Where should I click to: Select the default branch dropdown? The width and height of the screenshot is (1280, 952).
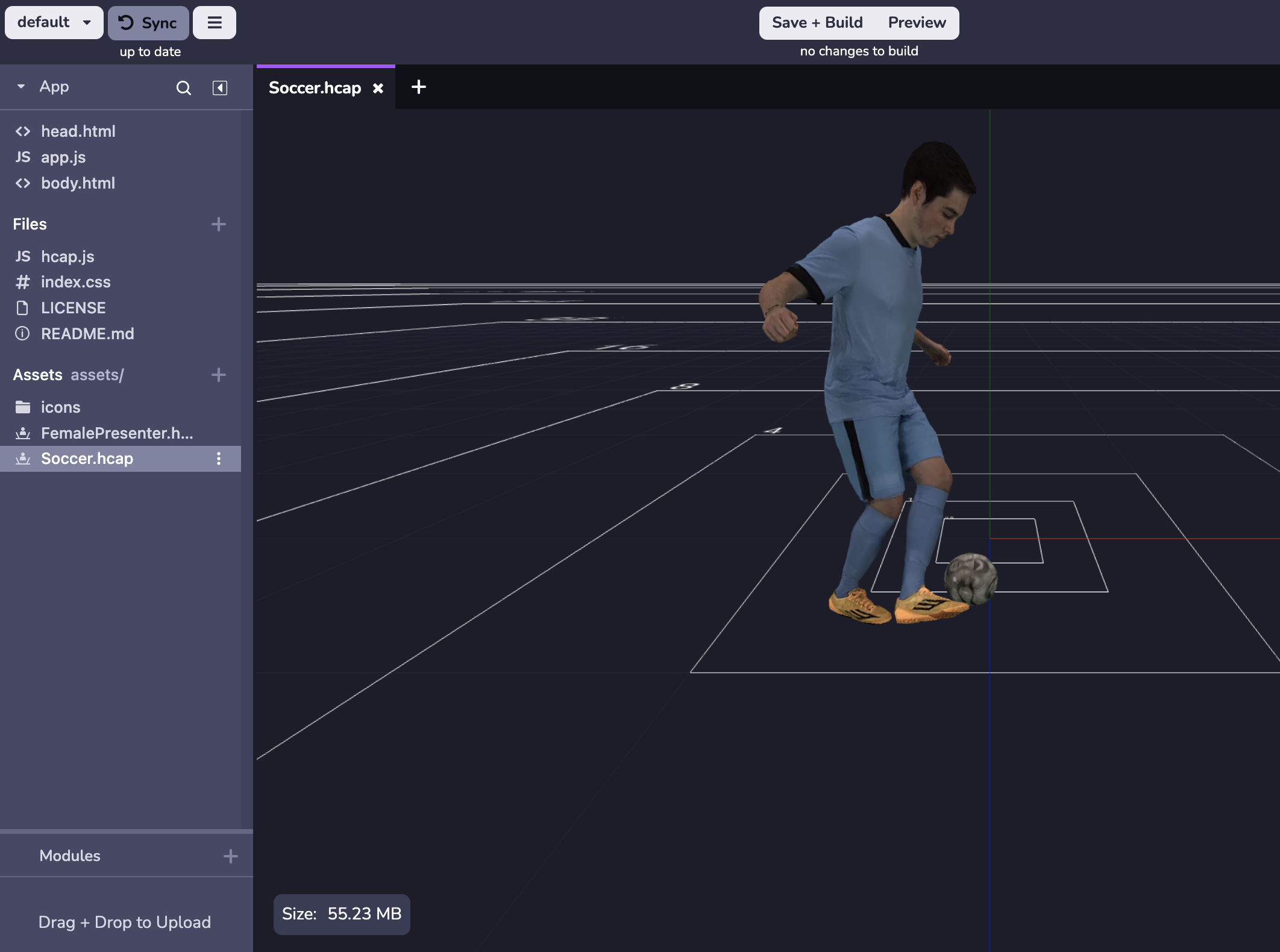click(x=52, y=22)
